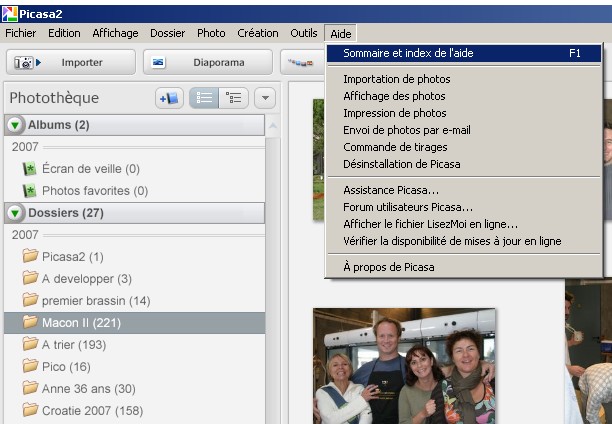
Task: Click the Écran de veille album icon
Action: click(29, 169)
